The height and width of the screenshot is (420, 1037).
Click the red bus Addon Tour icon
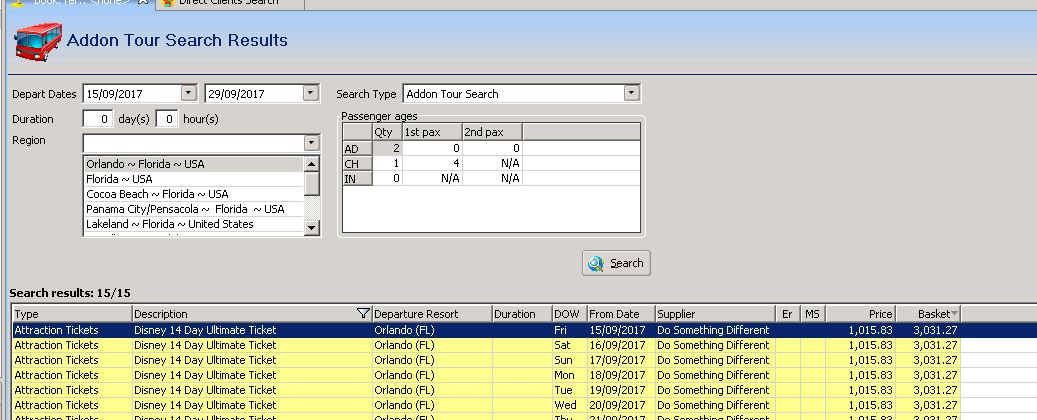click(x=36, y=42)
